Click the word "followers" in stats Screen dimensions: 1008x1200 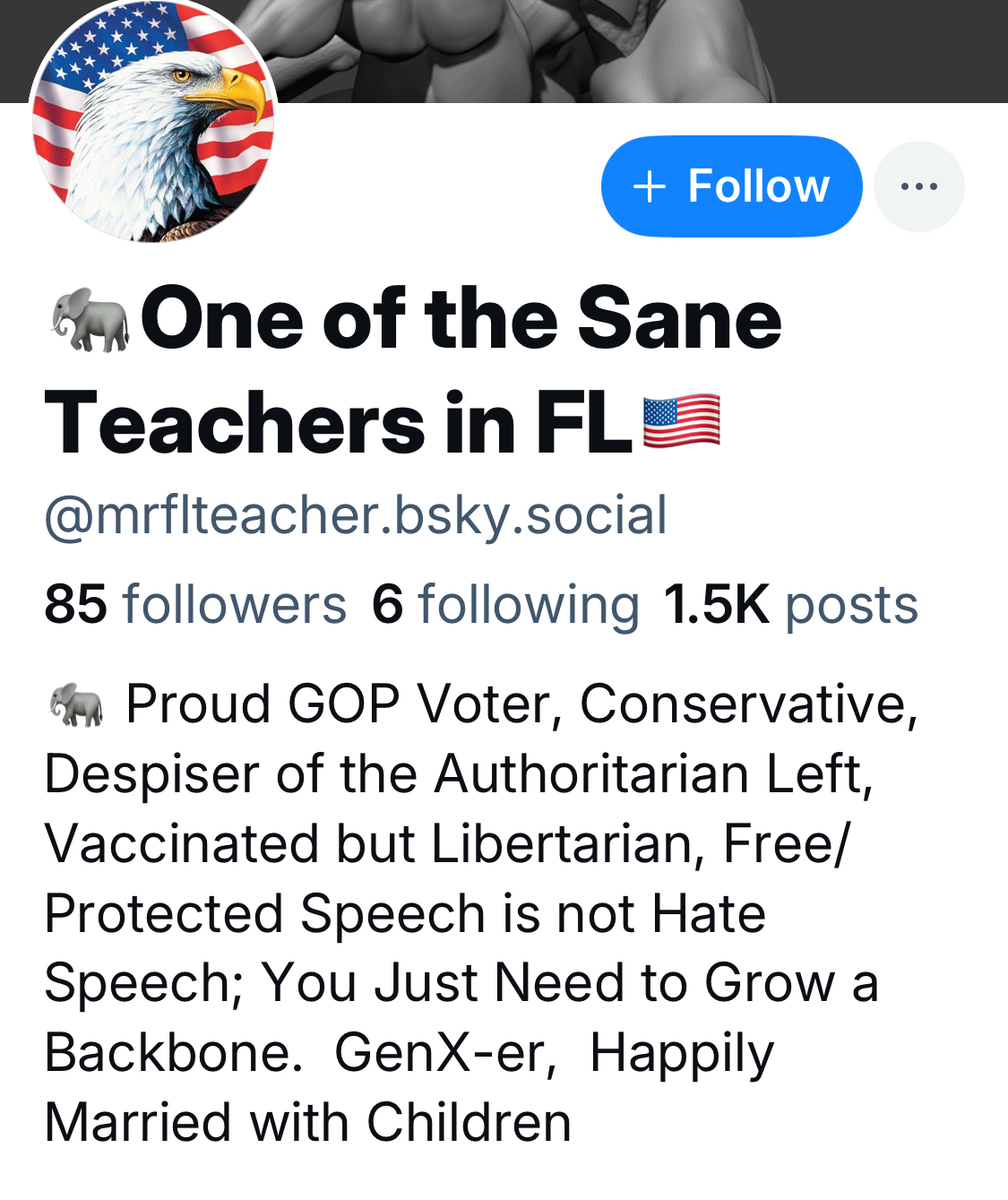[x=234, y=604]
